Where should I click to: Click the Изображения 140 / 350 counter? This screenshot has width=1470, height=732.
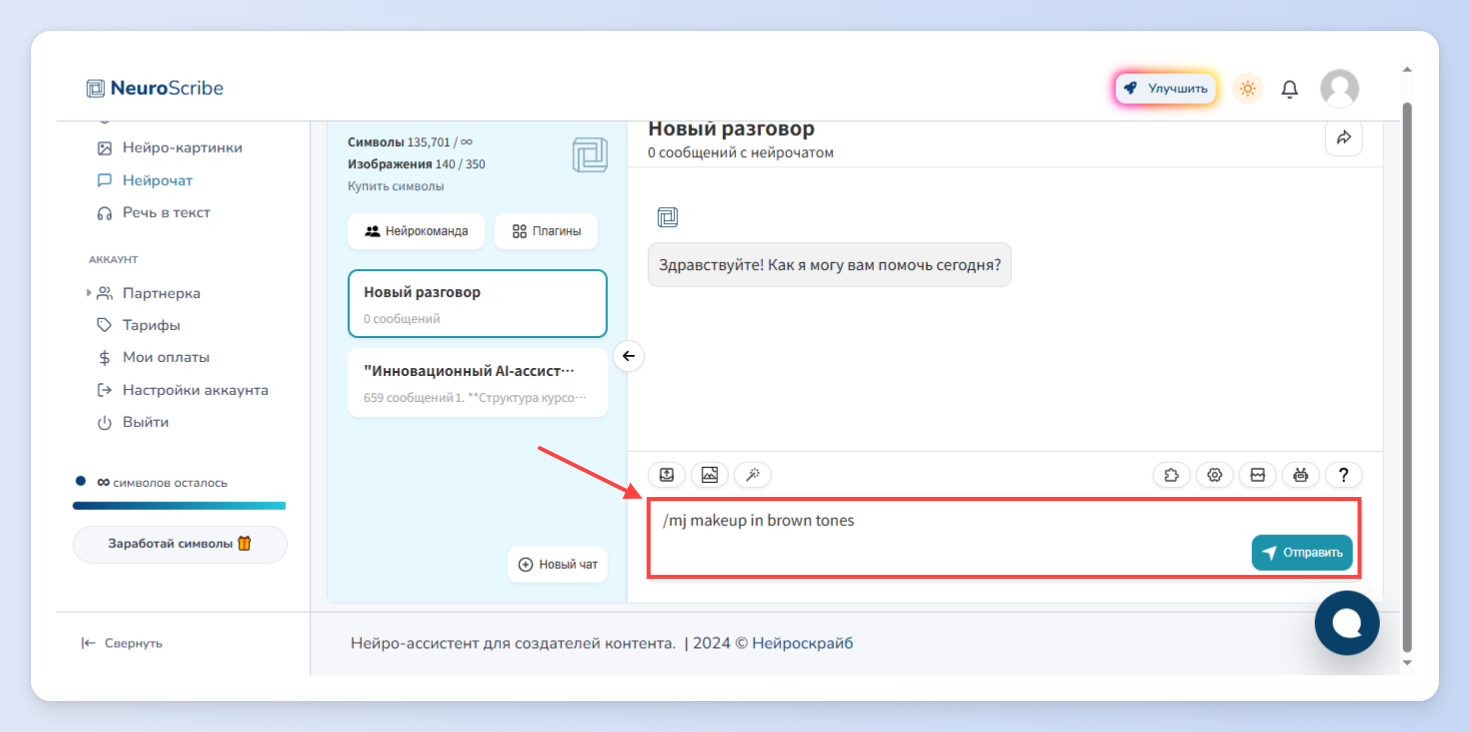(x=417, y=164)
